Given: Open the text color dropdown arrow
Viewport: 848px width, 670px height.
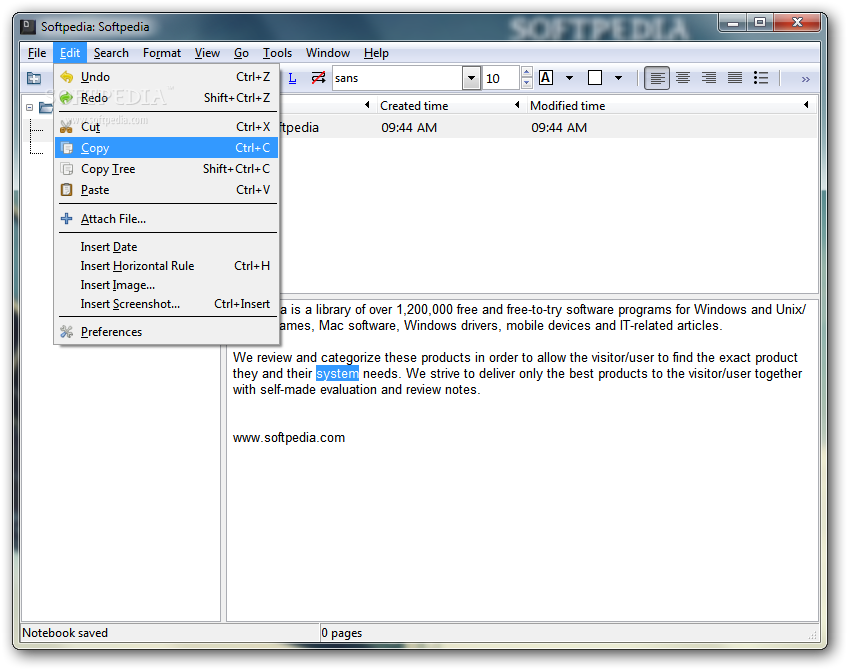Looking at the screenshot, I should [569, 78].
